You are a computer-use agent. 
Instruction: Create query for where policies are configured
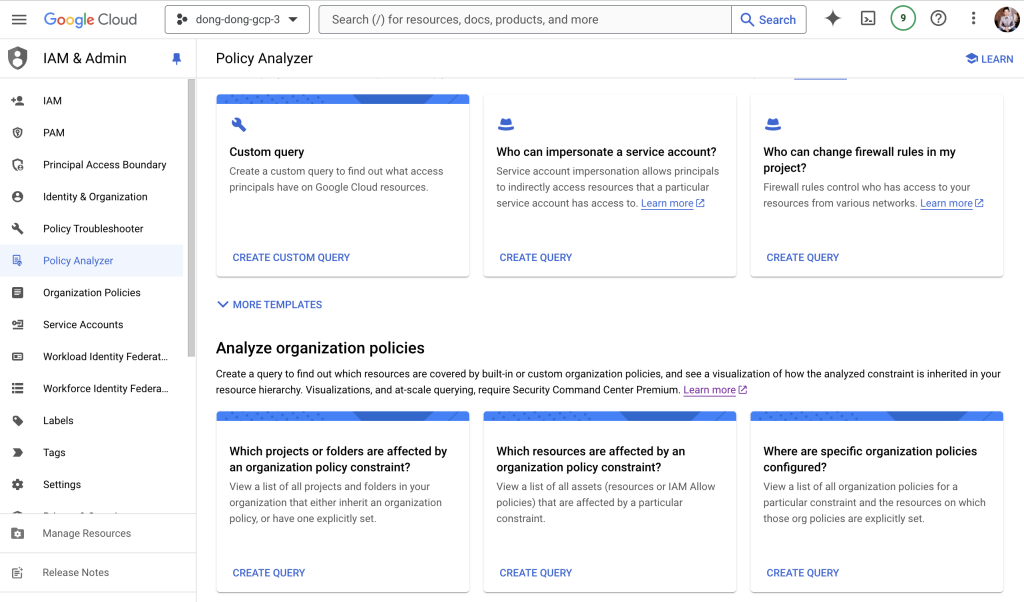tap(803, 573)
